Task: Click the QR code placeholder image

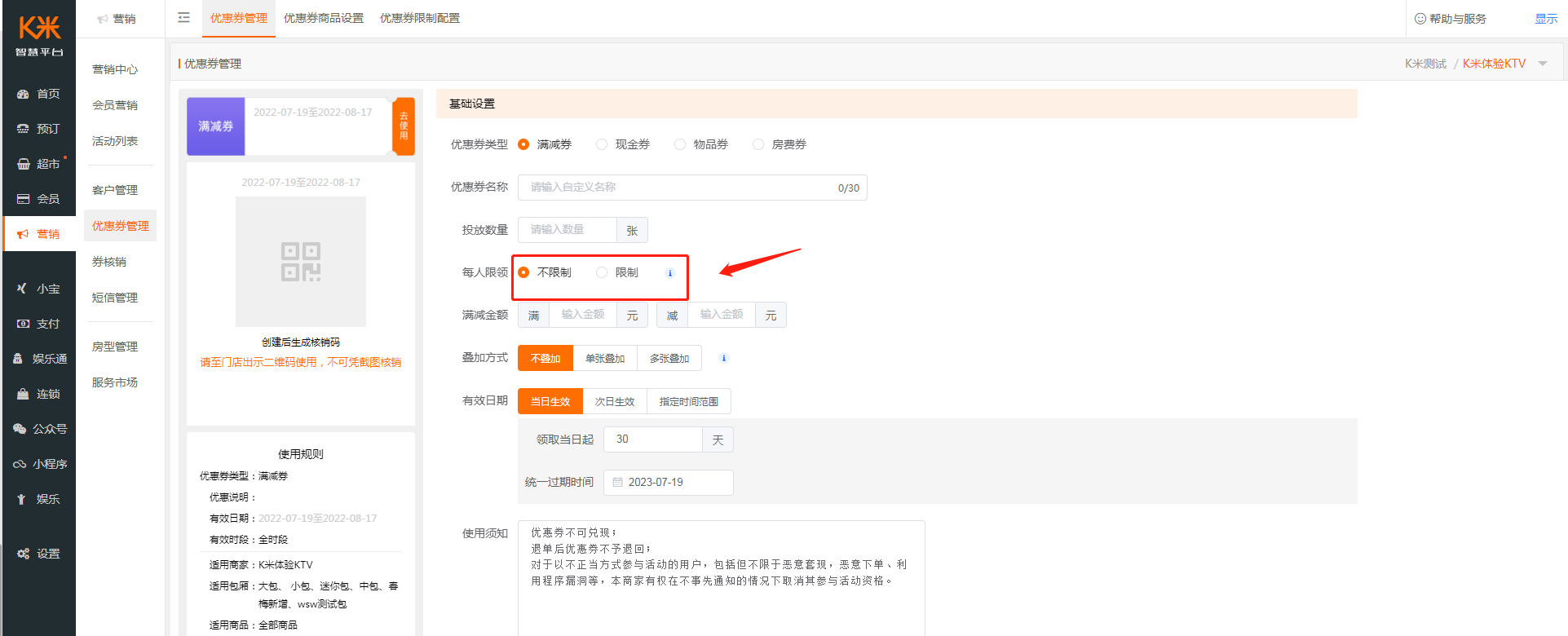Action: pos(301,262)
